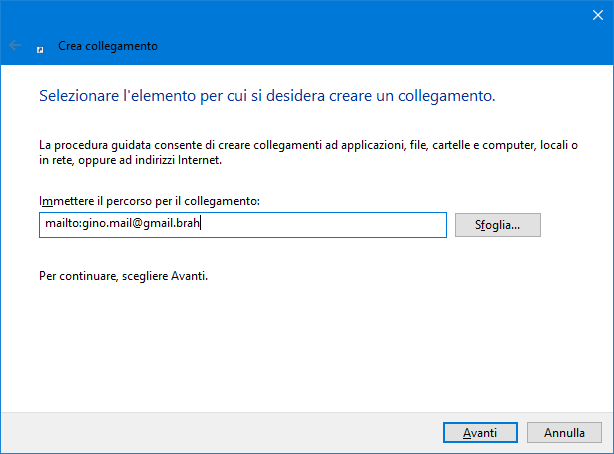Screen dimensions: 614x454
Task: Click the empty space inside the path field
Action: (x=330, y=225)
